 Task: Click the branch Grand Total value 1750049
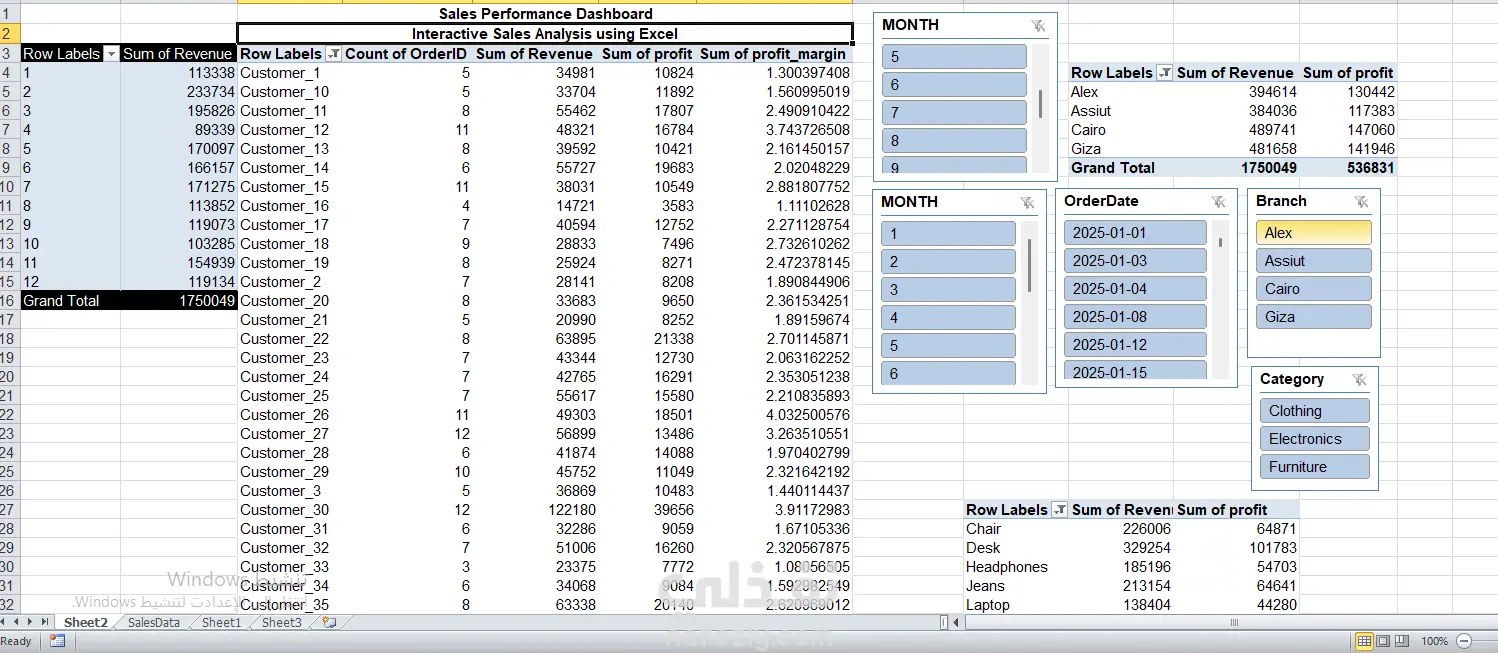coord(1268,168)
